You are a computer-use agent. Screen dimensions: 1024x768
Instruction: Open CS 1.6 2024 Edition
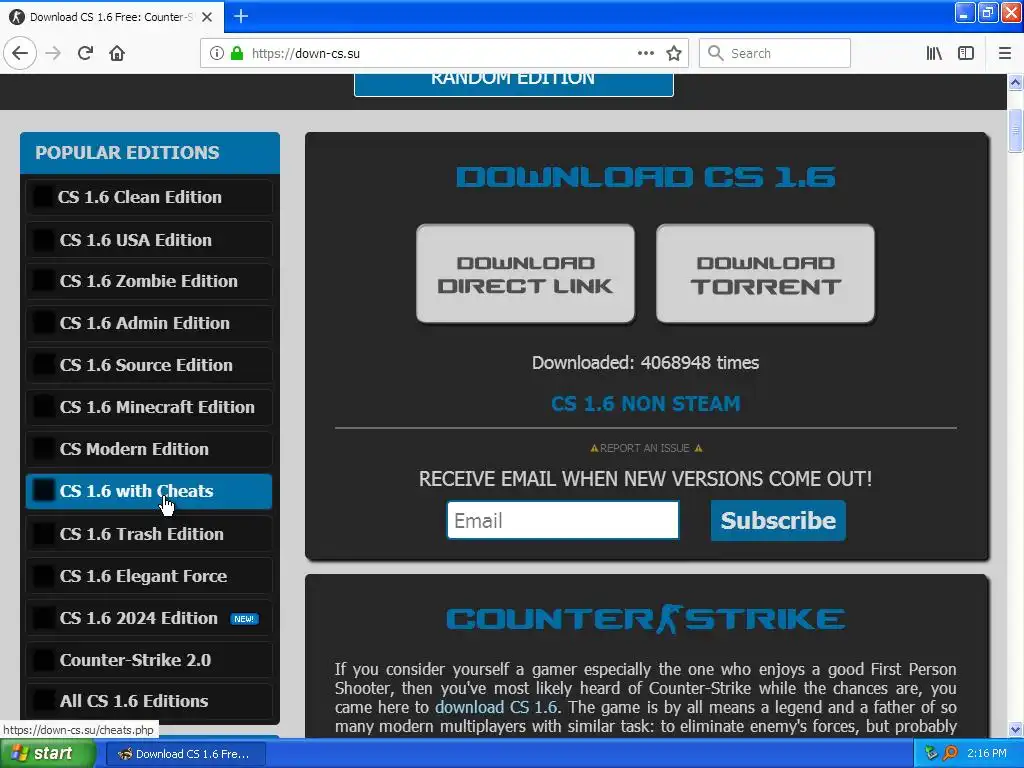coord(149,618)
